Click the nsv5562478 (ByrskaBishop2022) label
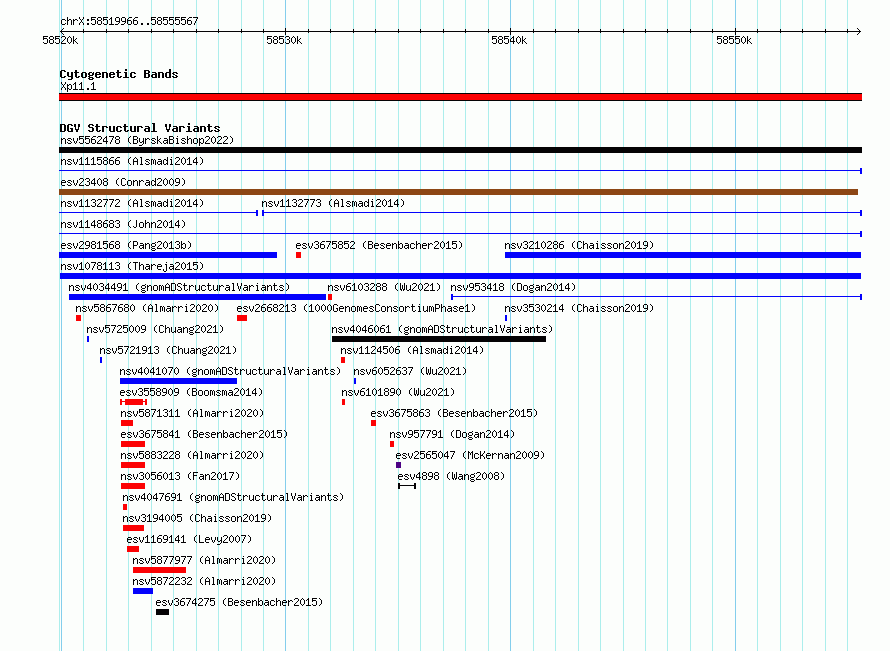 [147, 140]
